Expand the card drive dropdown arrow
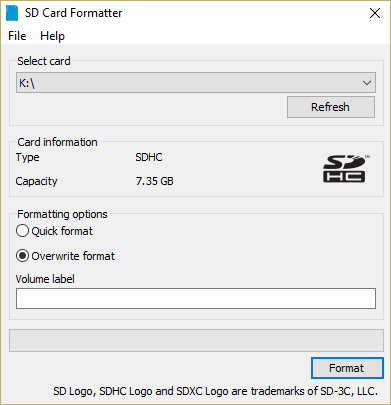Screen dimensions: 391x405 pyautogui.click(x=367, y=83)
